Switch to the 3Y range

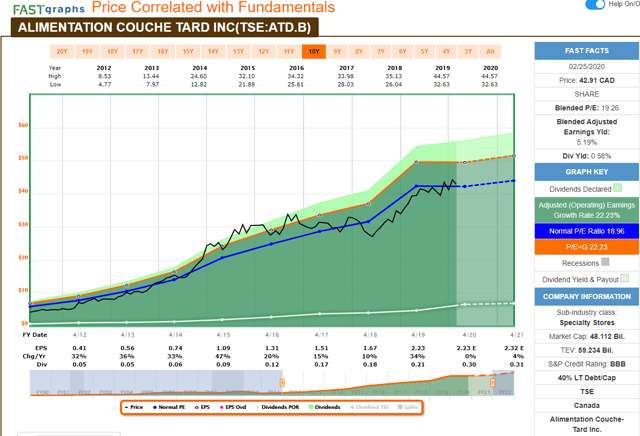click(x=468, y=51)
